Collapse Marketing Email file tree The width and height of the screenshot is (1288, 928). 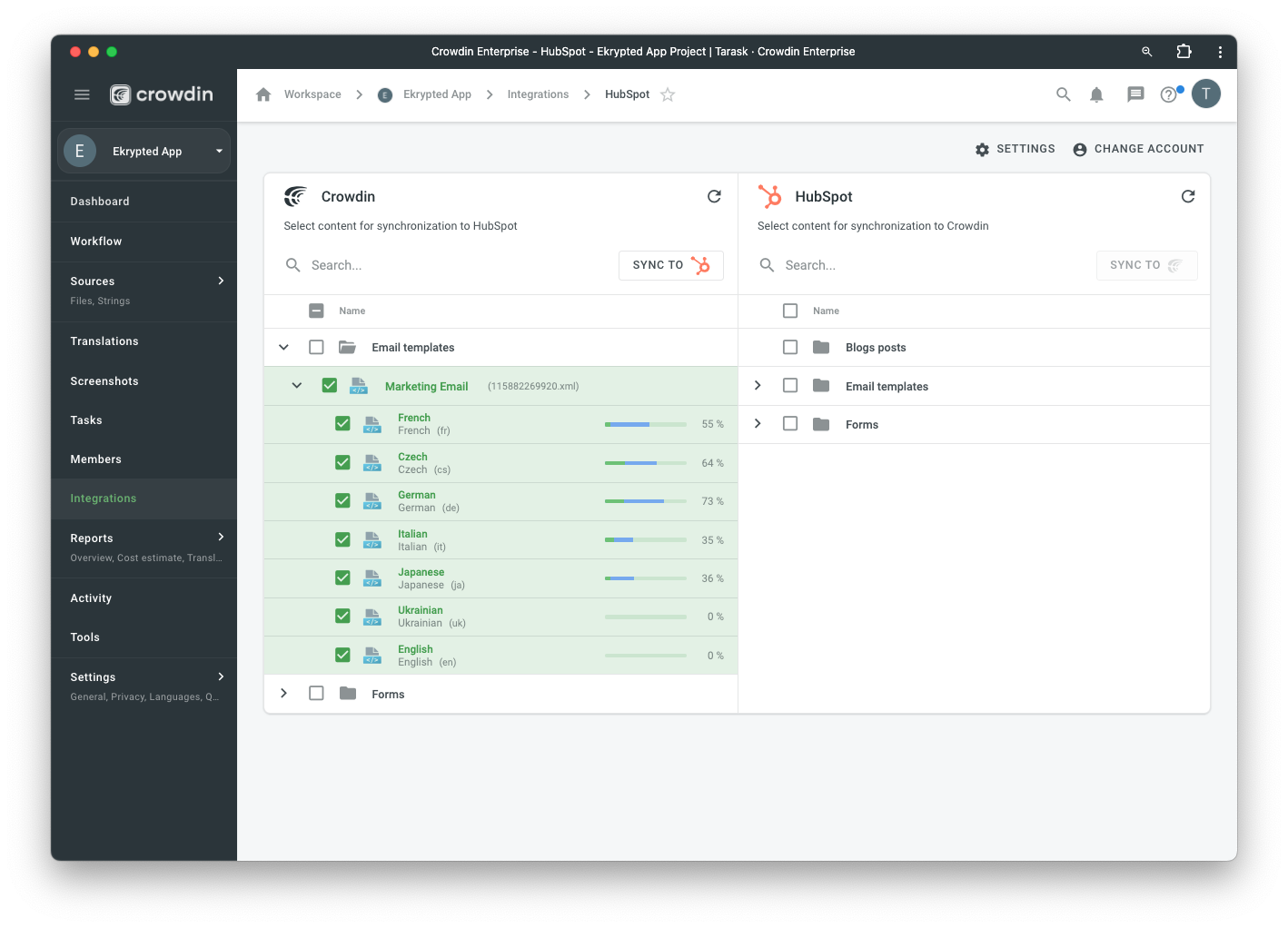pyautogui.click(x=297, y=386)
